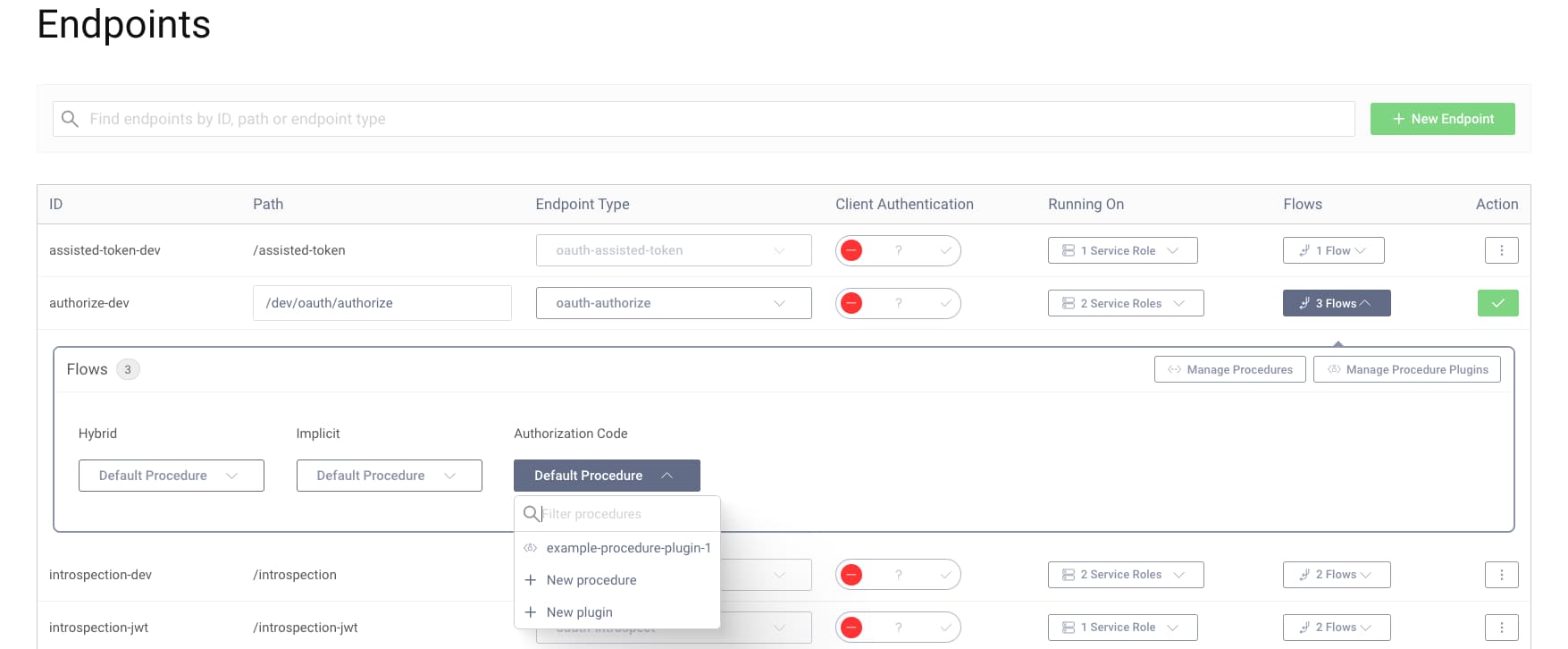Focus the Find endpoints search field

click(704, 119)
